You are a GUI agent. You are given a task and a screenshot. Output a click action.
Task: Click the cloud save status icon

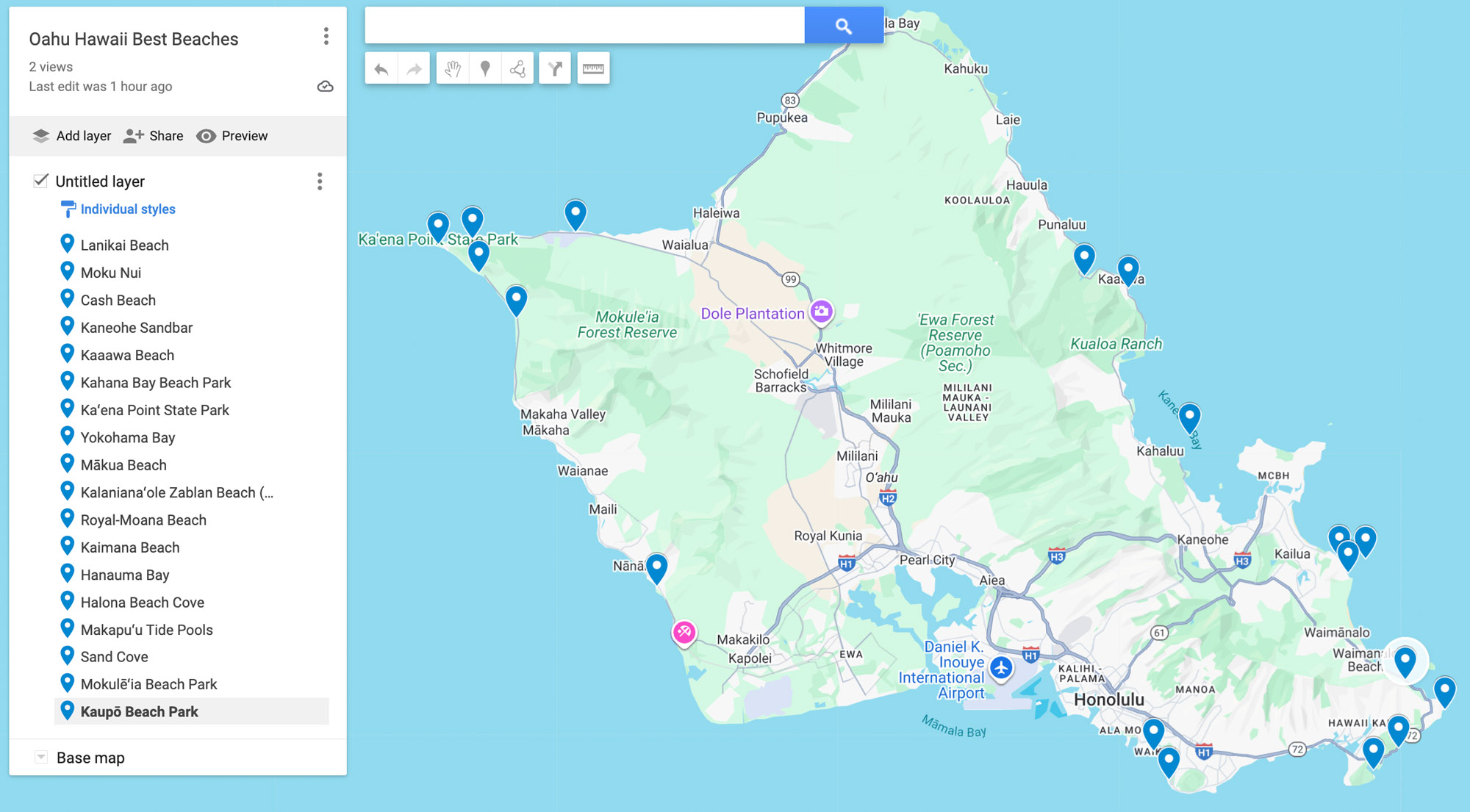pos(325,87)
